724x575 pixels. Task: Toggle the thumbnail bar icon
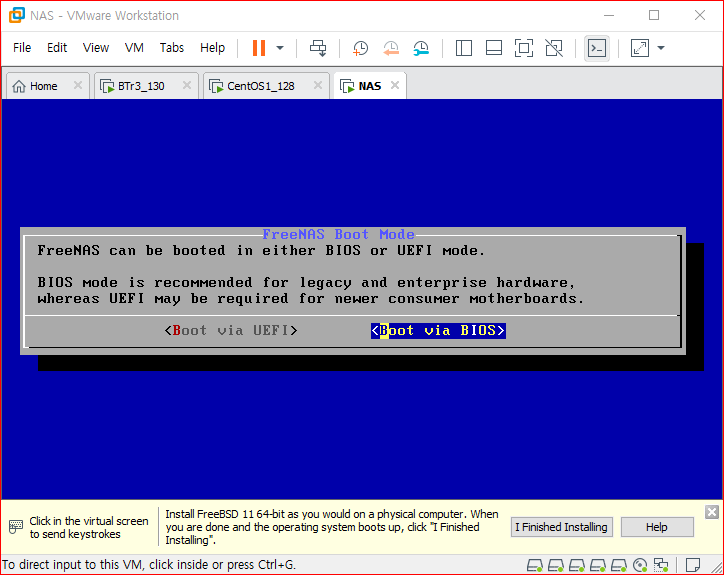tap(494, 48)
